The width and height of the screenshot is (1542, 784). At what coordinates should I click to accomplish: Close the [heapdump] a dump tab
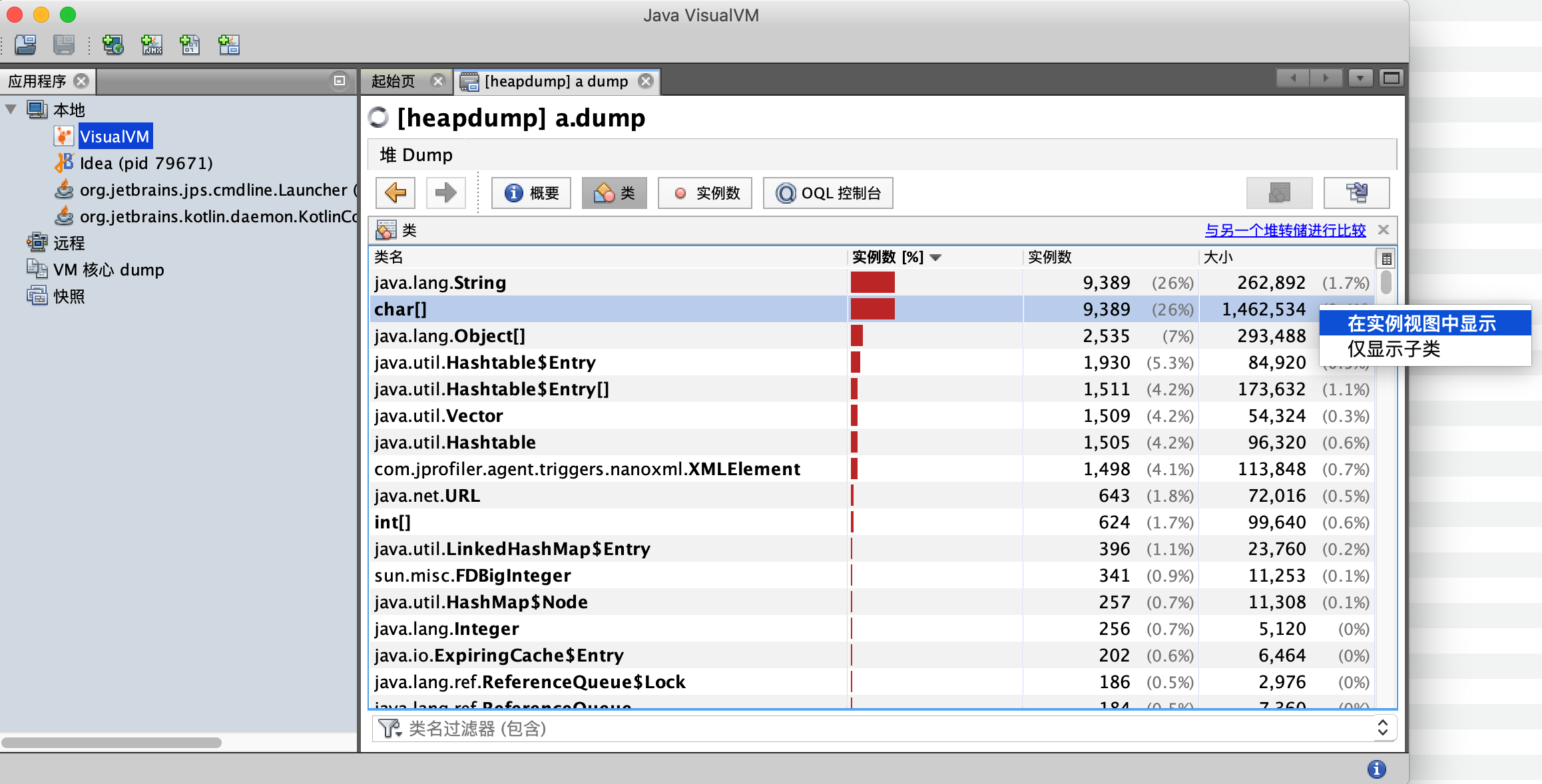(x=645, y=81)
